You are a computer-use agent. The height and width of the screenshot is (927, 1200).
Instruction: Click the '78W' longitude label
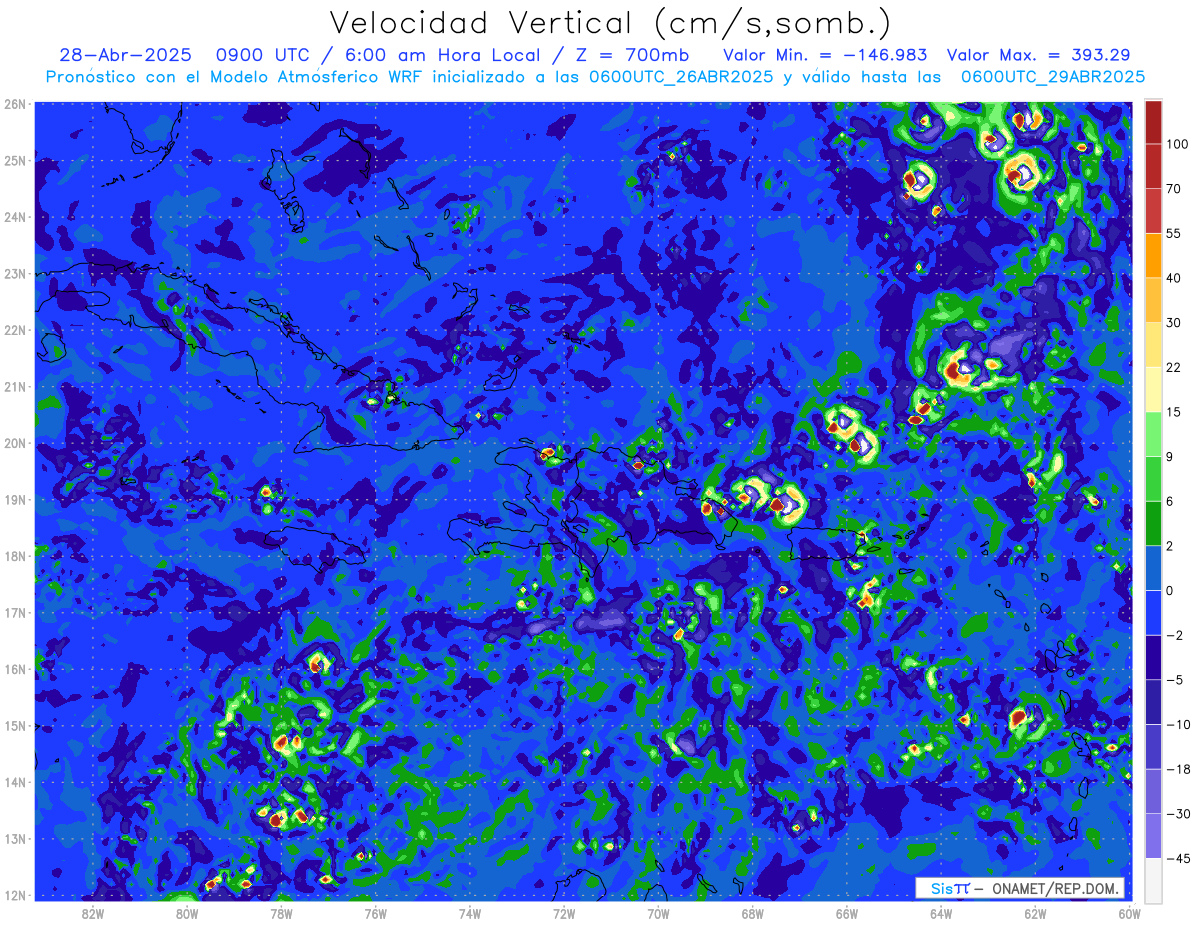[x=281, y=912]
